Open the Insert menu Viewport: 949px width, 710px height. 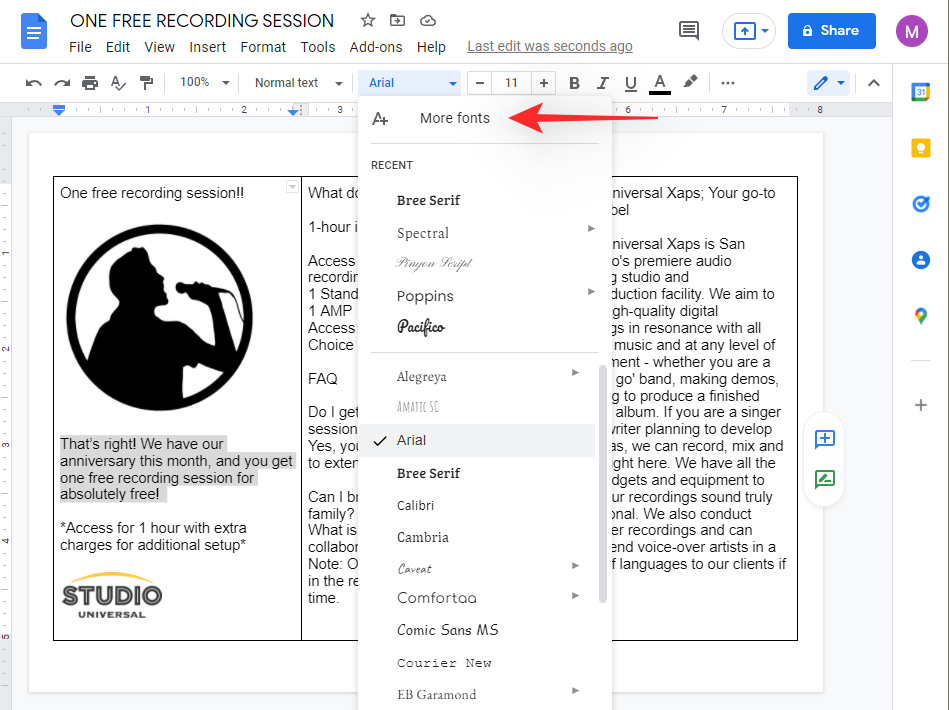207,47
